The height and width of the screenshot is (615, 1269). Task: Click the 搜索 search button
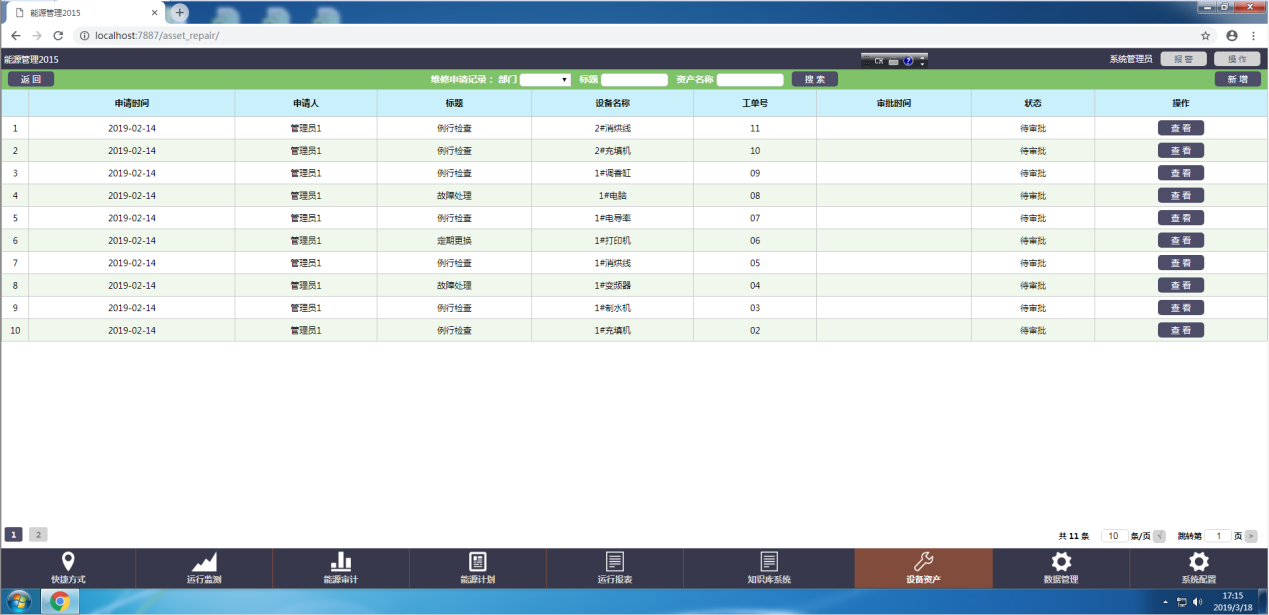tap(815, 80)
